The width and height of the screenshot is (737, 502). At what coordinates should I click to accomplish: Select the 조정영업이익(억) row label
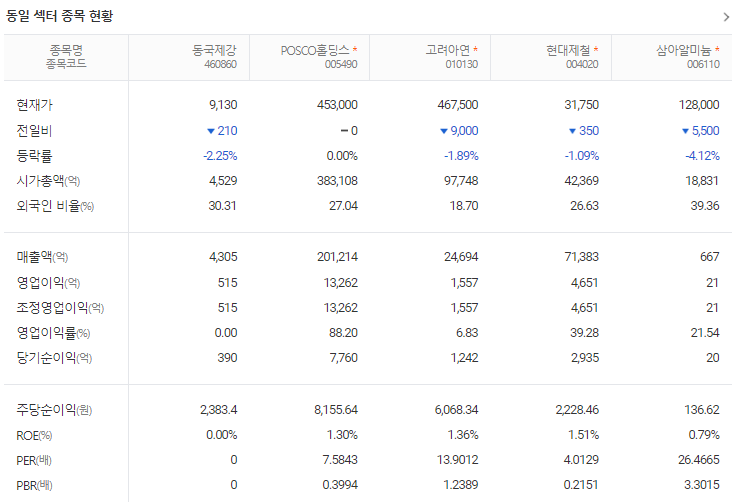tap(60, 308)
